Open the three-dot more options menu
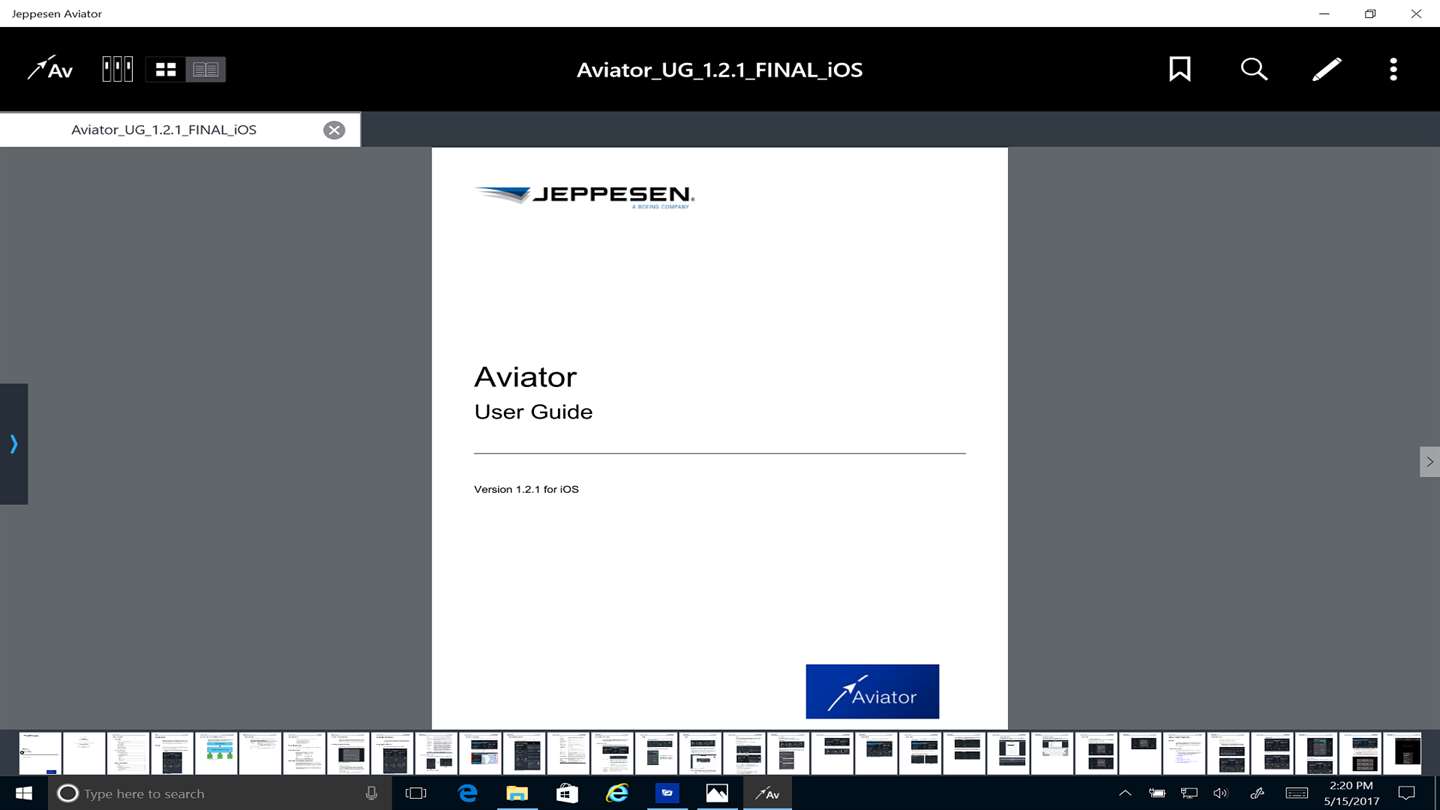The width and height of the screenshot is (1440, 810). tap(1393, 69)
